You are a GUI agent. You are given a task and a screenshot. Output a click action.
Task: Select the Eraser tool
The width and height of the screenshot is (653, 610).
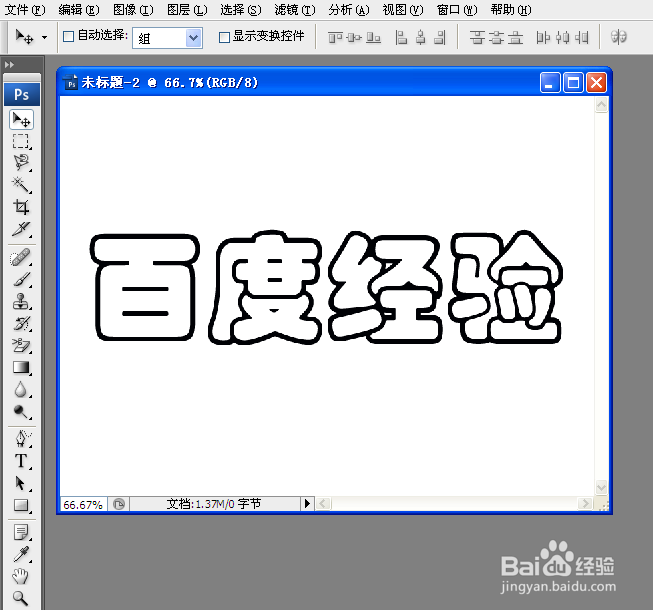pos(20,346)
